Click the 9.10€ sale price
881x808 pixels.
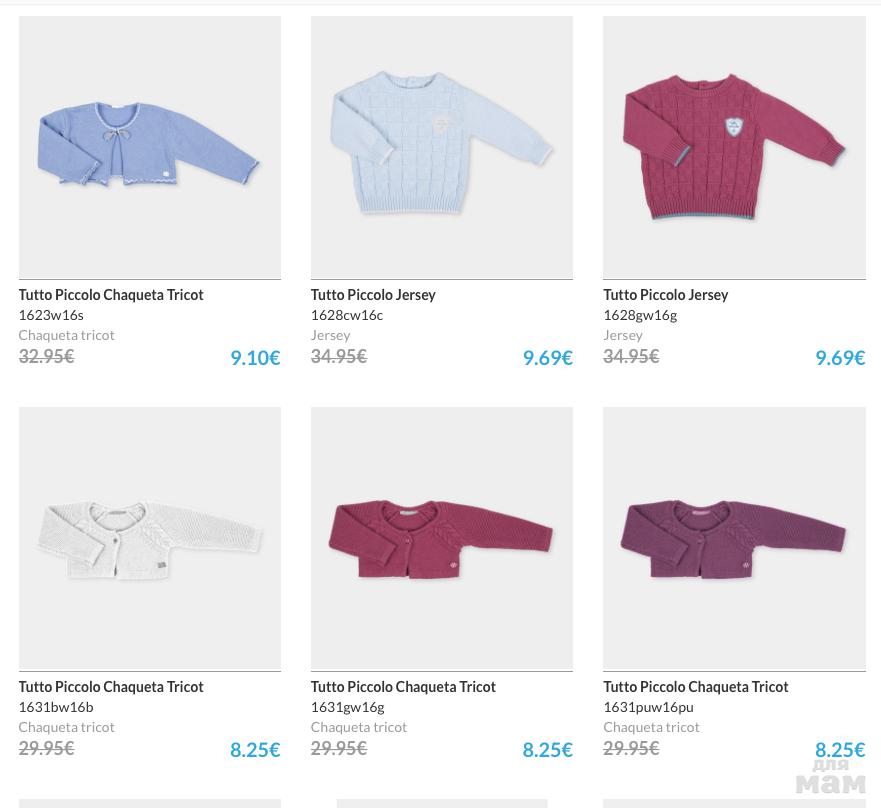coord(255,358)
